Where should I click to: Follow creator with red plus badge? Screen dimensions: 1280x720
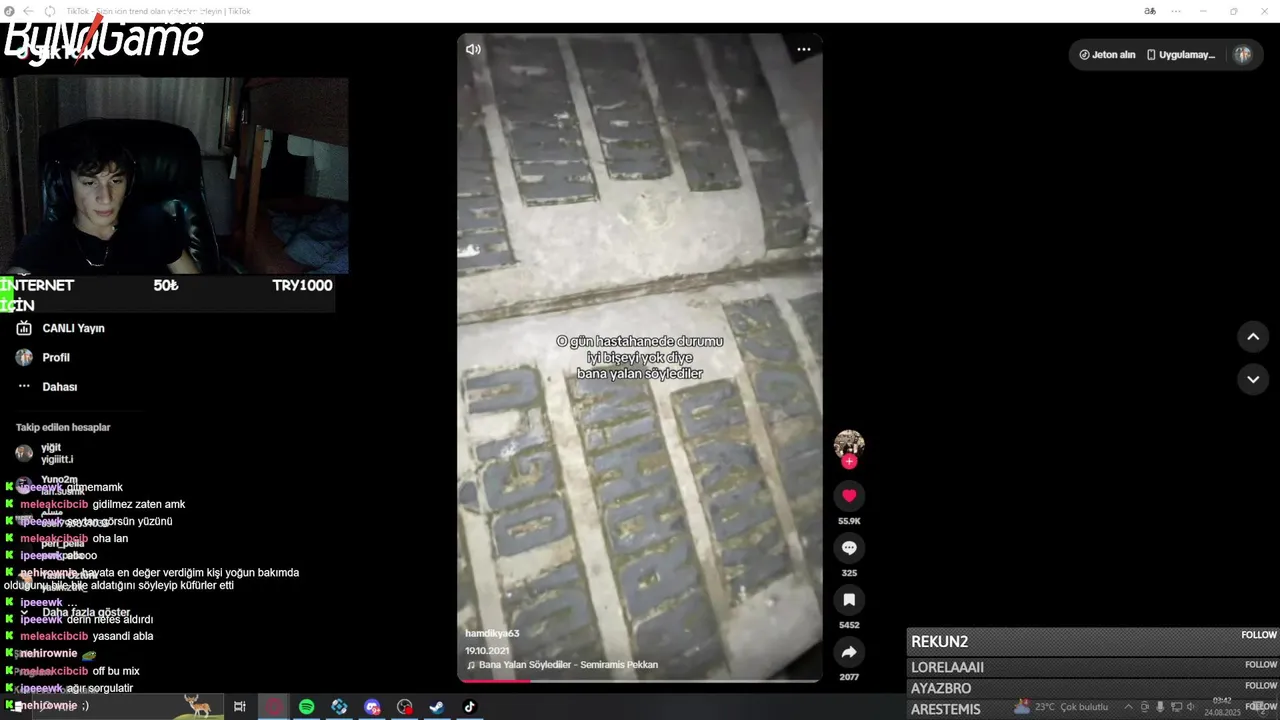coord(849,461)
